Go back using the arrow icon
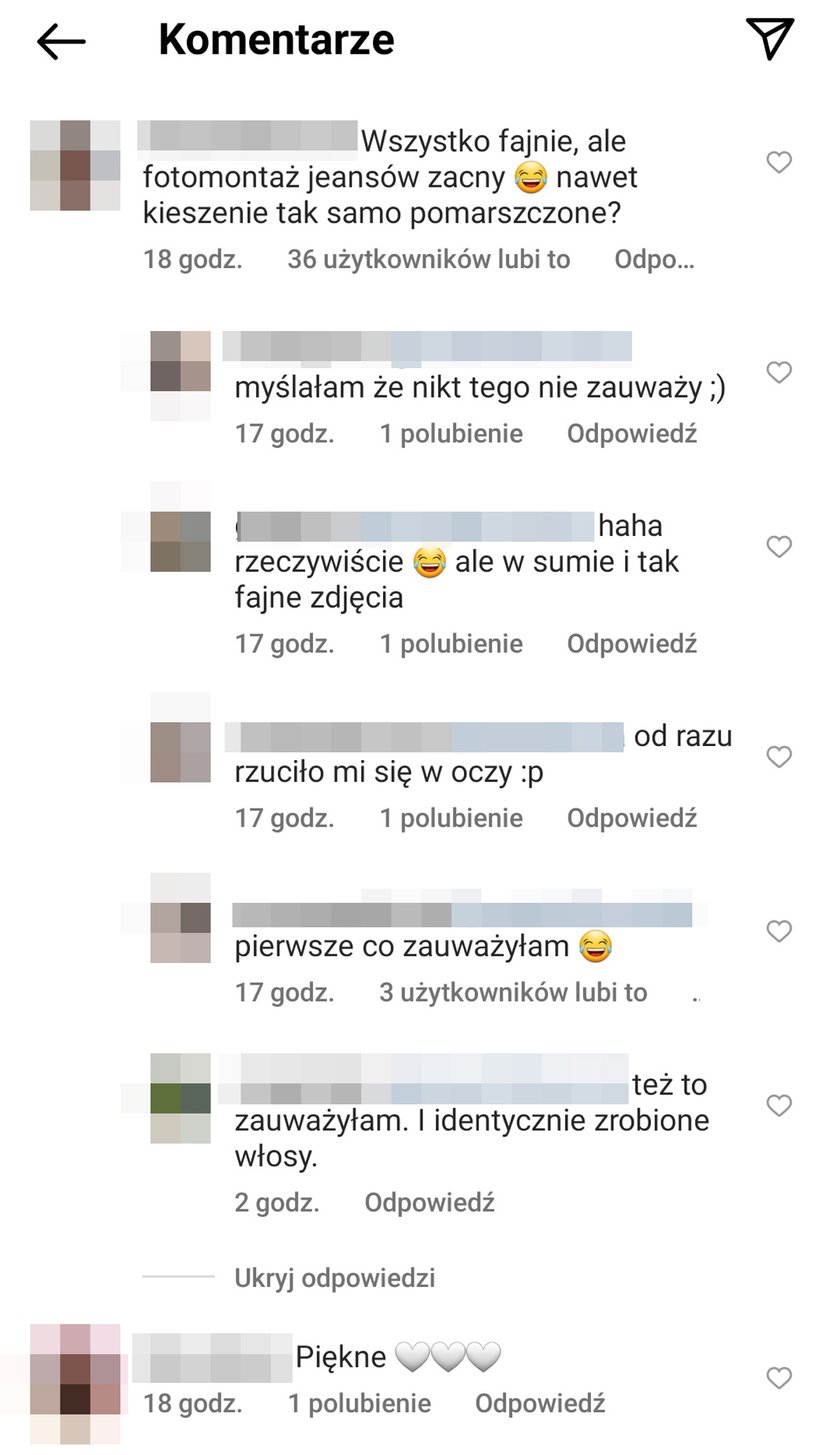This screenshot has width=840, height=1455. pyautogui.click(x=61, y=41)
